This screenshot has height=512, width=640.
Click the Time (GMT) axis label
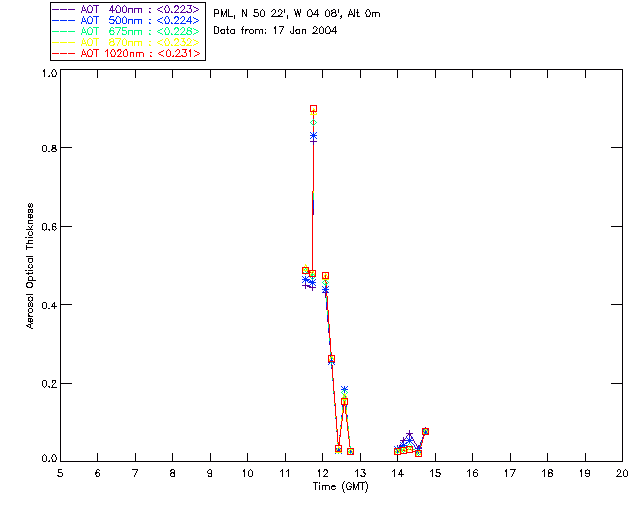pyautogui.click(x=340, y=487)
